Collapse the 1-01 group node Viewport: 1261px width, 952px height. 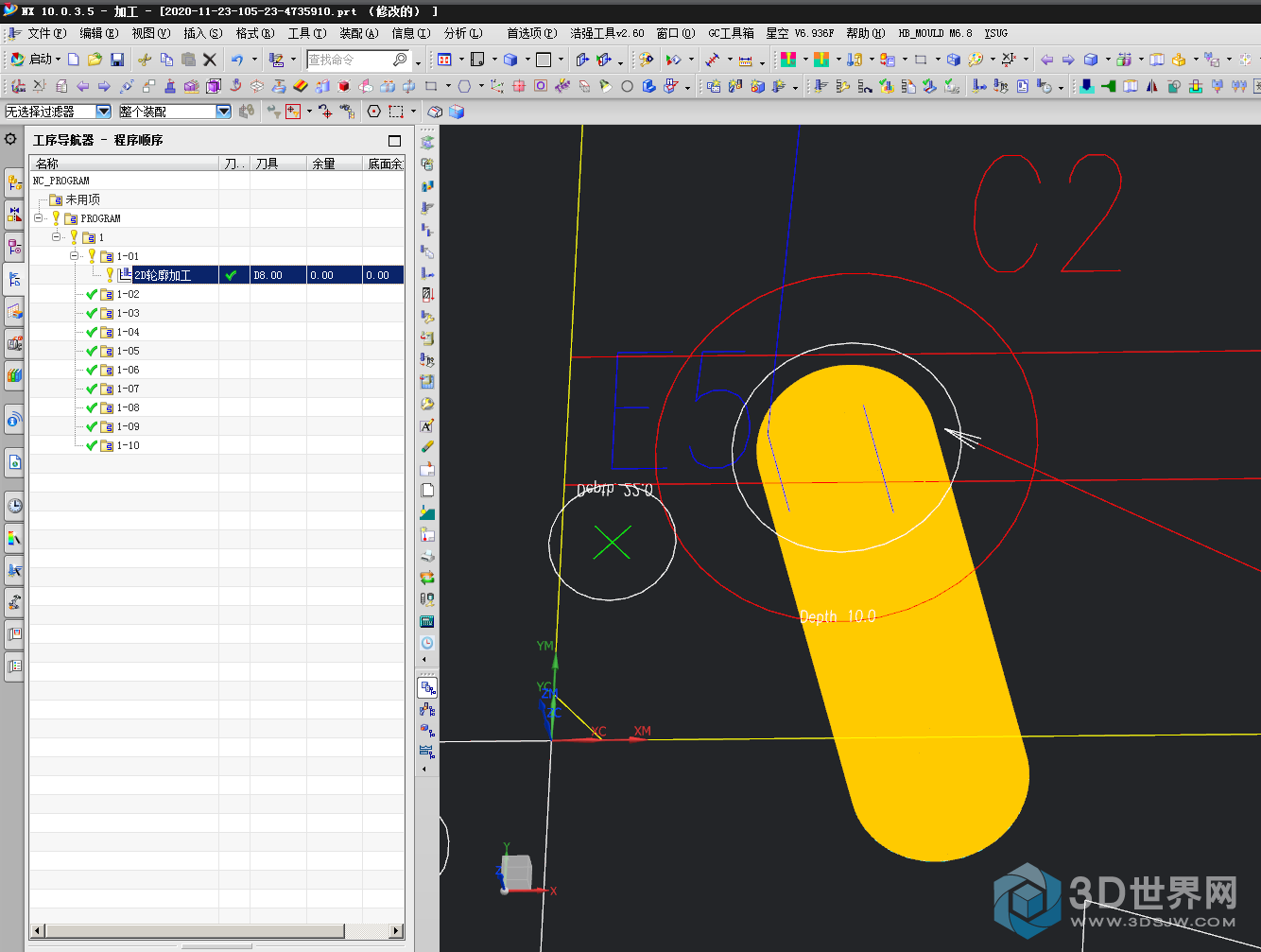coord(75,256)
